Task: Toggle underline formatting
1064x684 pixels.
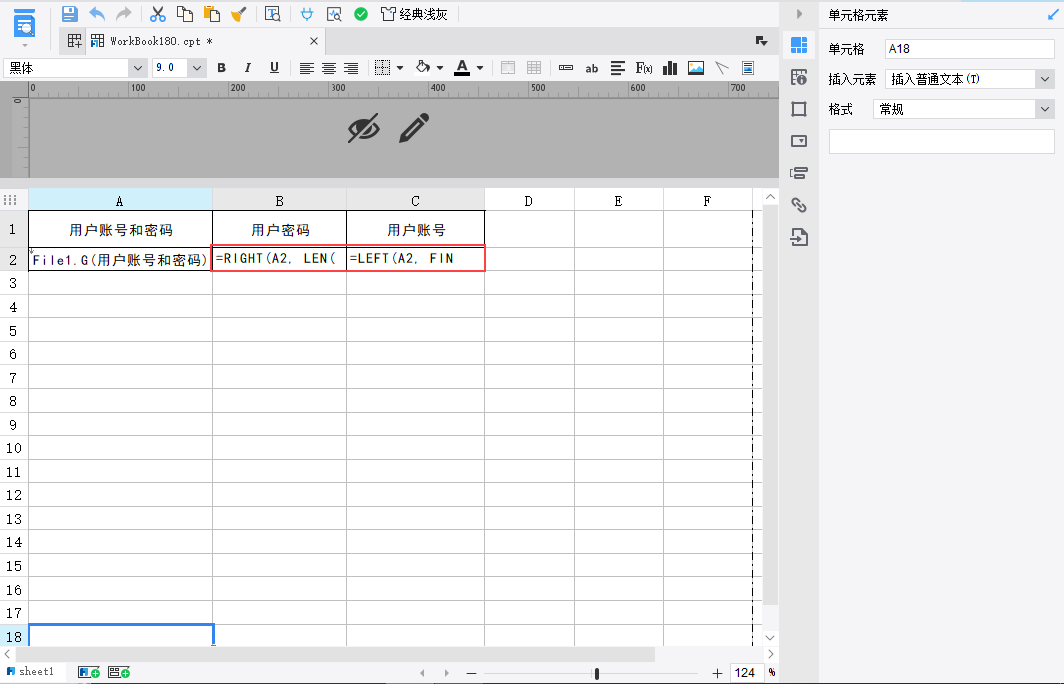Action: 274,68
